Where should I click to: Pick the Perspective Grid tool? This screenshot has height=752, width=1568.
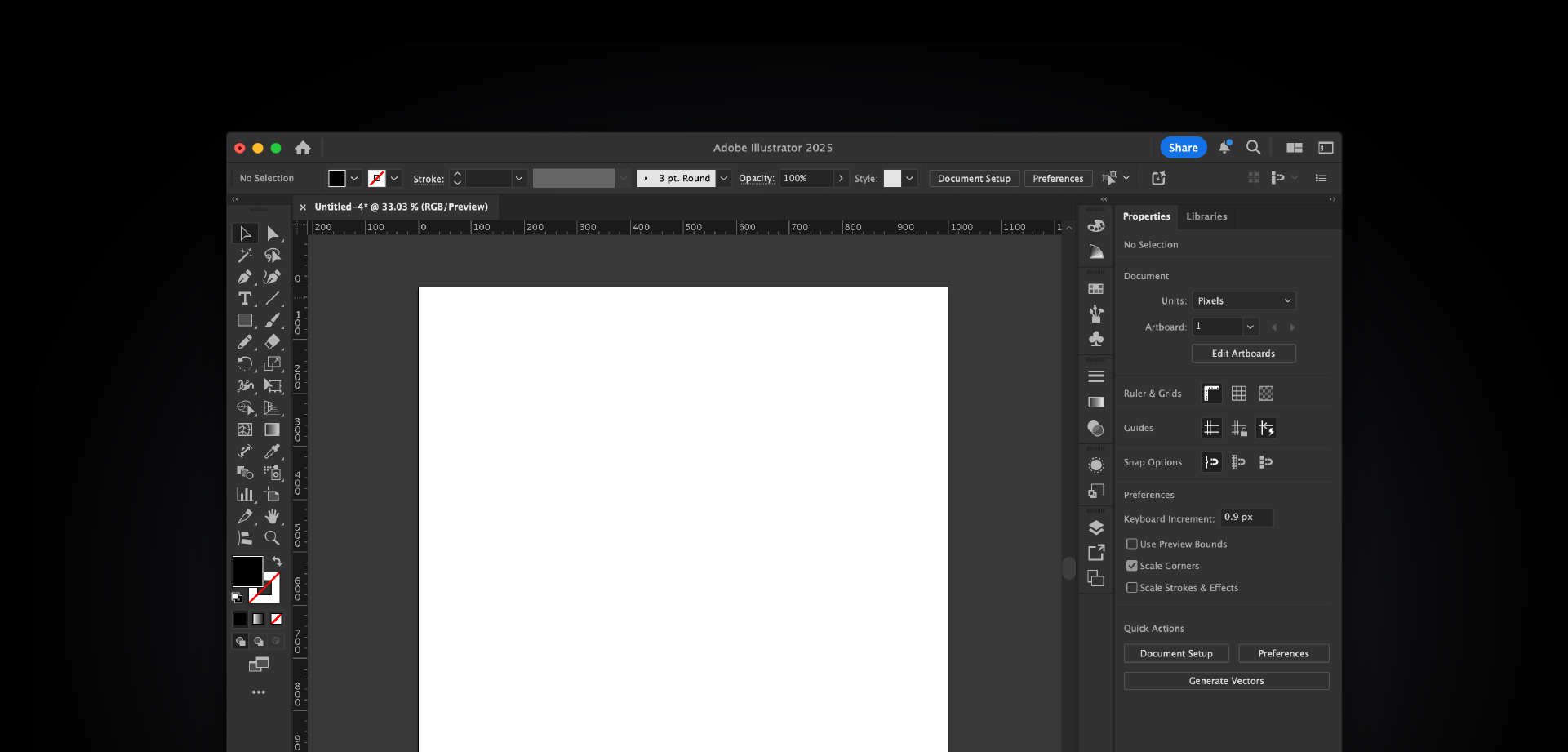[273, 407]
